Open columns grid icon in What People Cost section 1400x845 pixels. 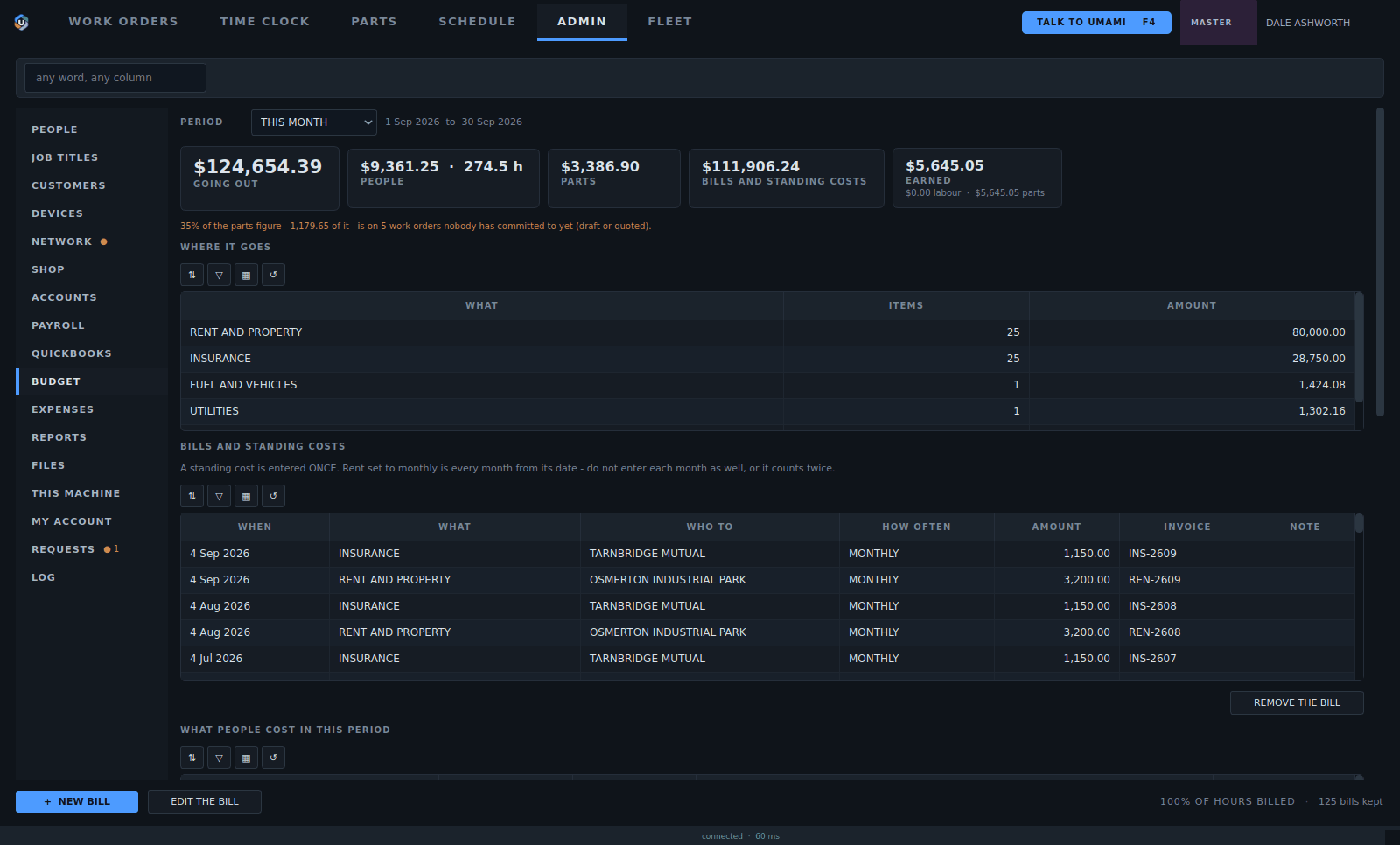pos(246,758)
